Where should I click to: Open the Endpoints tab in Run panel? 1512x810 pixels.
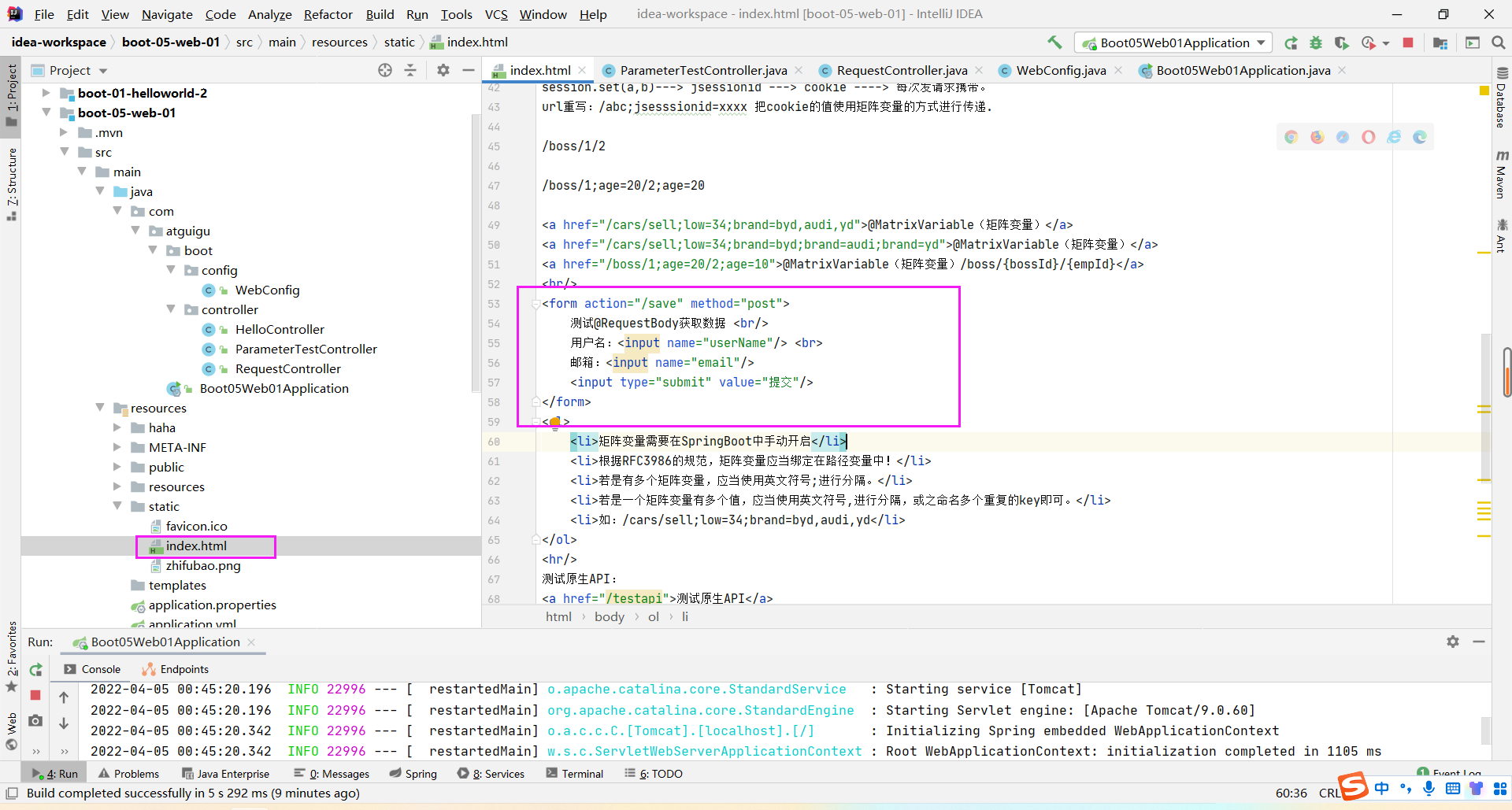click(x=176, y=669)
